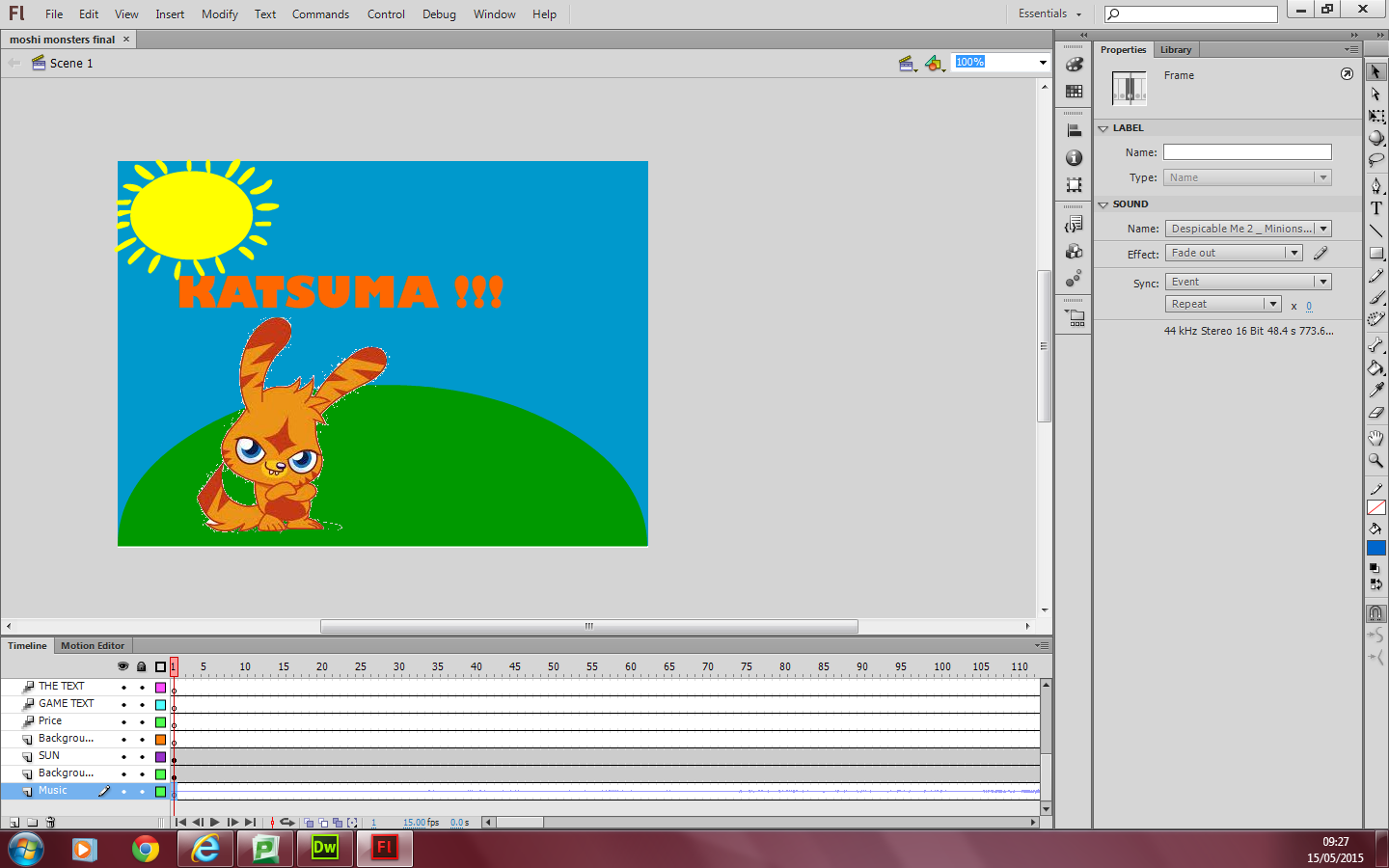Add a new layer
The width and height of the screenshot is (1389, 868).
pyautogui.click(x=14, y=823)
